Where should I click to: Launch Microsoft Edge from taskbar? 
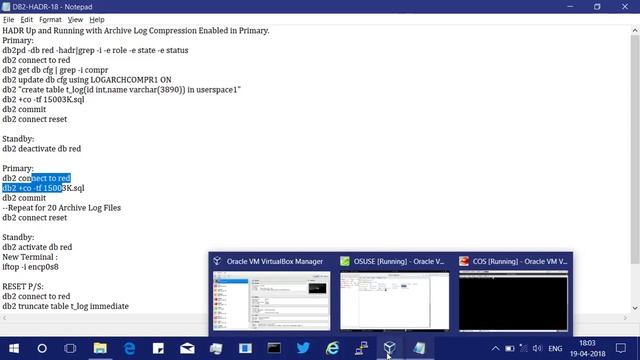(x=129, y=348)
